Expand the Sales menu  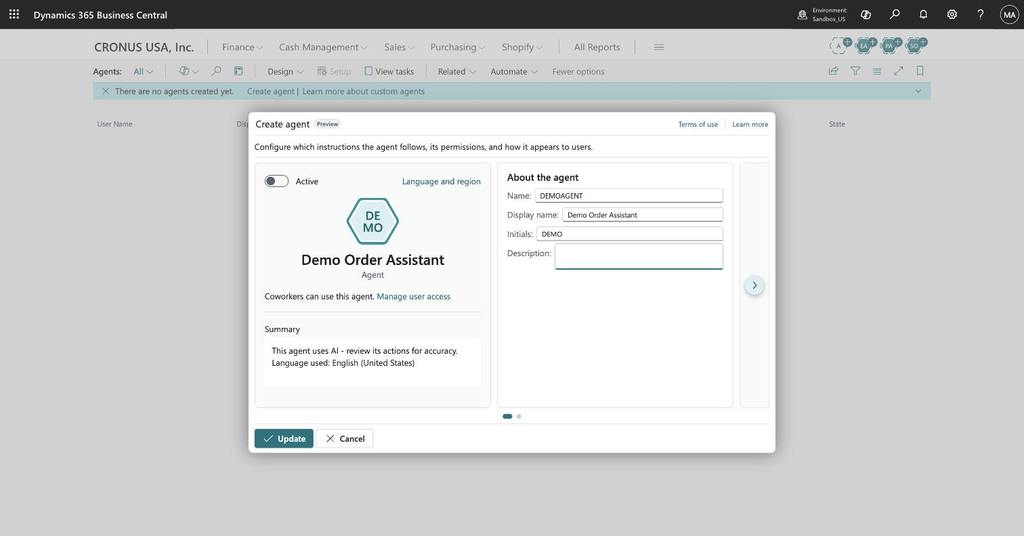(x=400, y=47)
